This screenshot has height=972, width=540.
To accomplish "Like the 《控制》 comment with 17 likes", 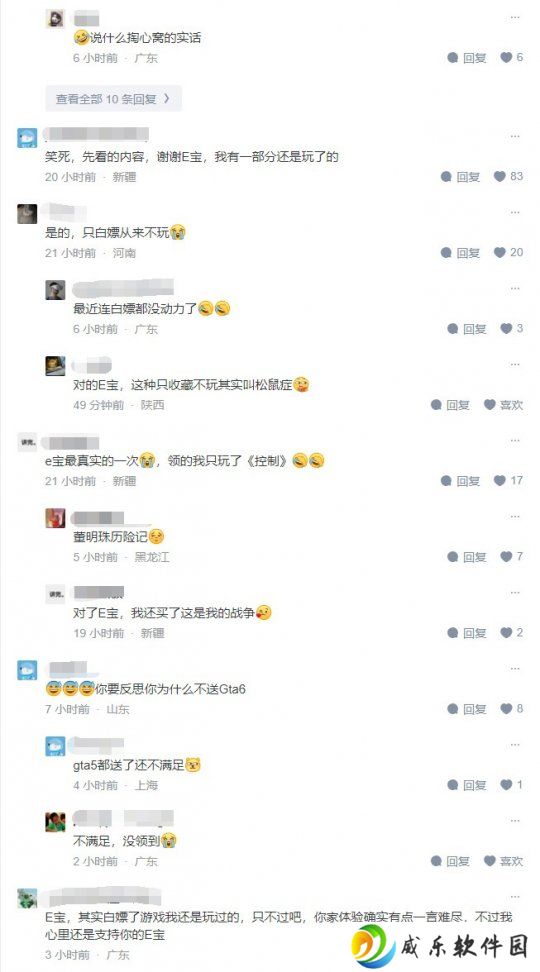I will 508,480.
